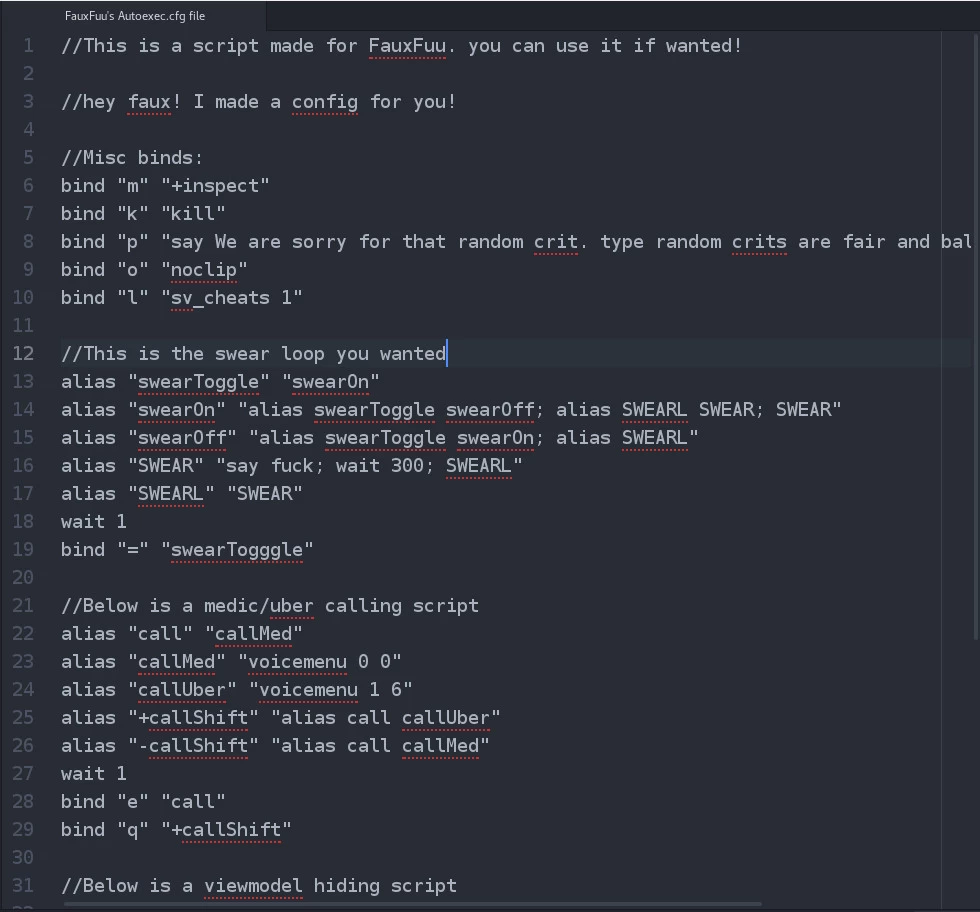The height and width of the screenshot is (912, 980).
Task: Click line number 1 in the gutter
Action: [28, 45]
